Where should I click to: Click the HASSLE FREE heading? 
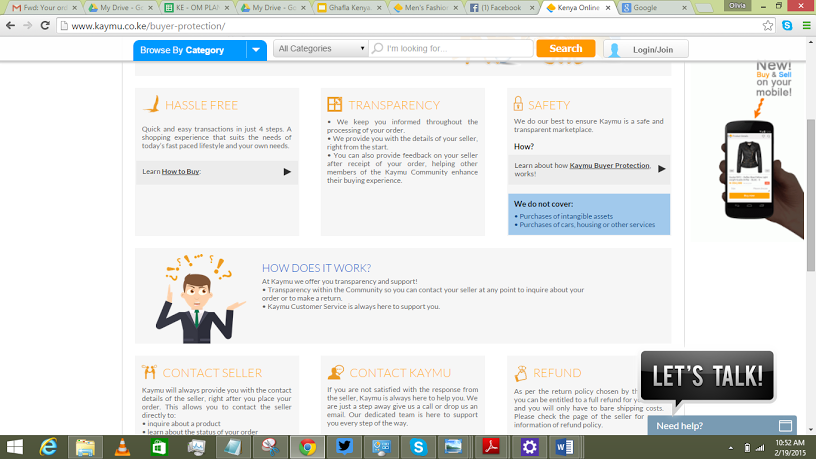201,105
